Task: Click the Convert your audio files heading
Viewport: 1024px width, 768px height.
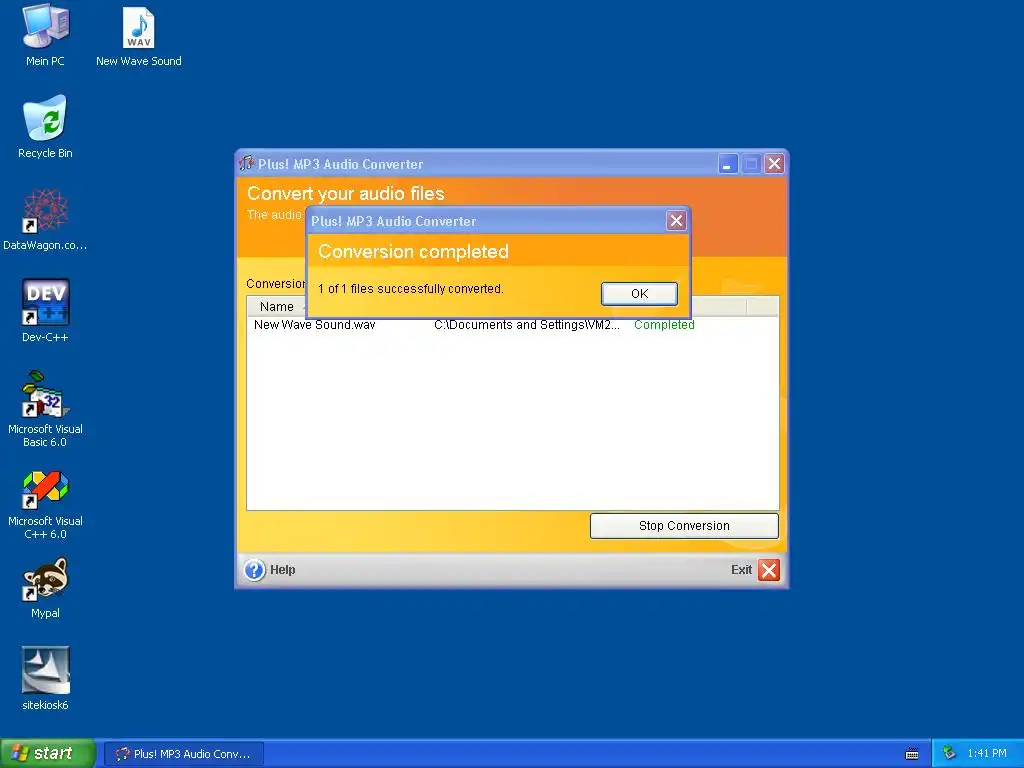Action: [345, 193]
